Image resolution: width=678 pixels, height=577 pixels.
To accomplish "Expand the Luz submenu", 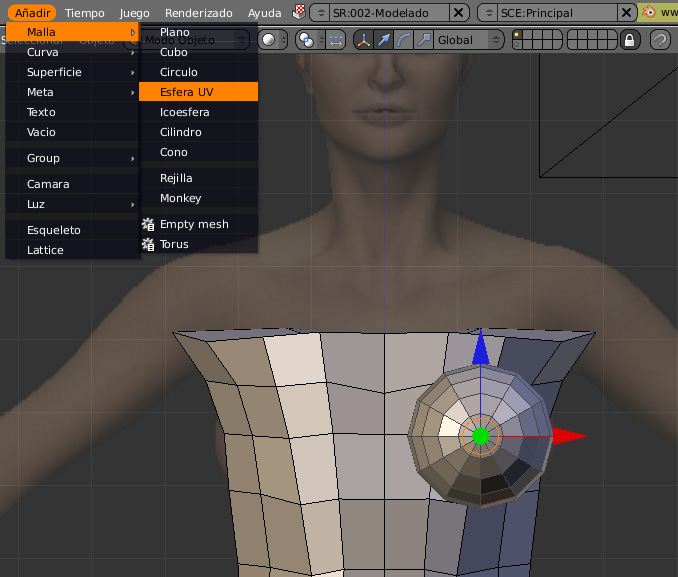I will coord(72,204).
